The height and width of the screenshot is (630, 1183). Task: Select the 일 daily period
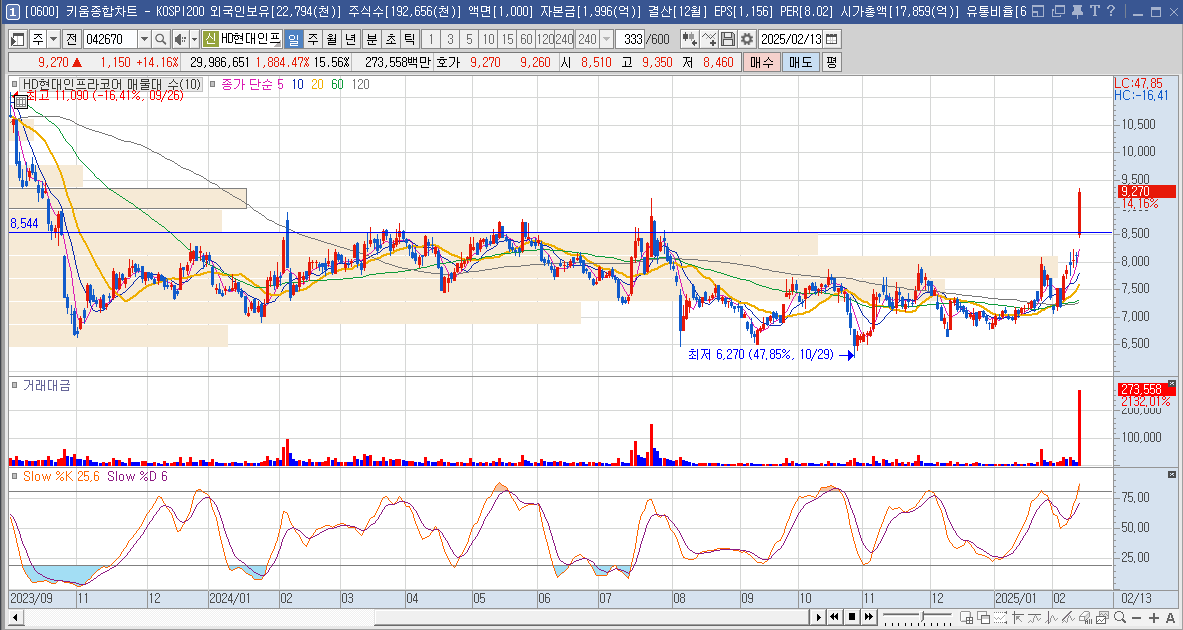pos(293,39)
